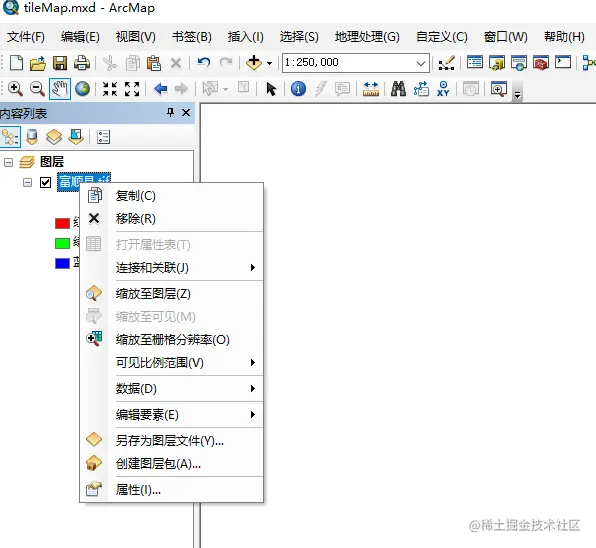Open the ArcToolbox red toolbox icon

pyautogui.click(x=541, y=63)
